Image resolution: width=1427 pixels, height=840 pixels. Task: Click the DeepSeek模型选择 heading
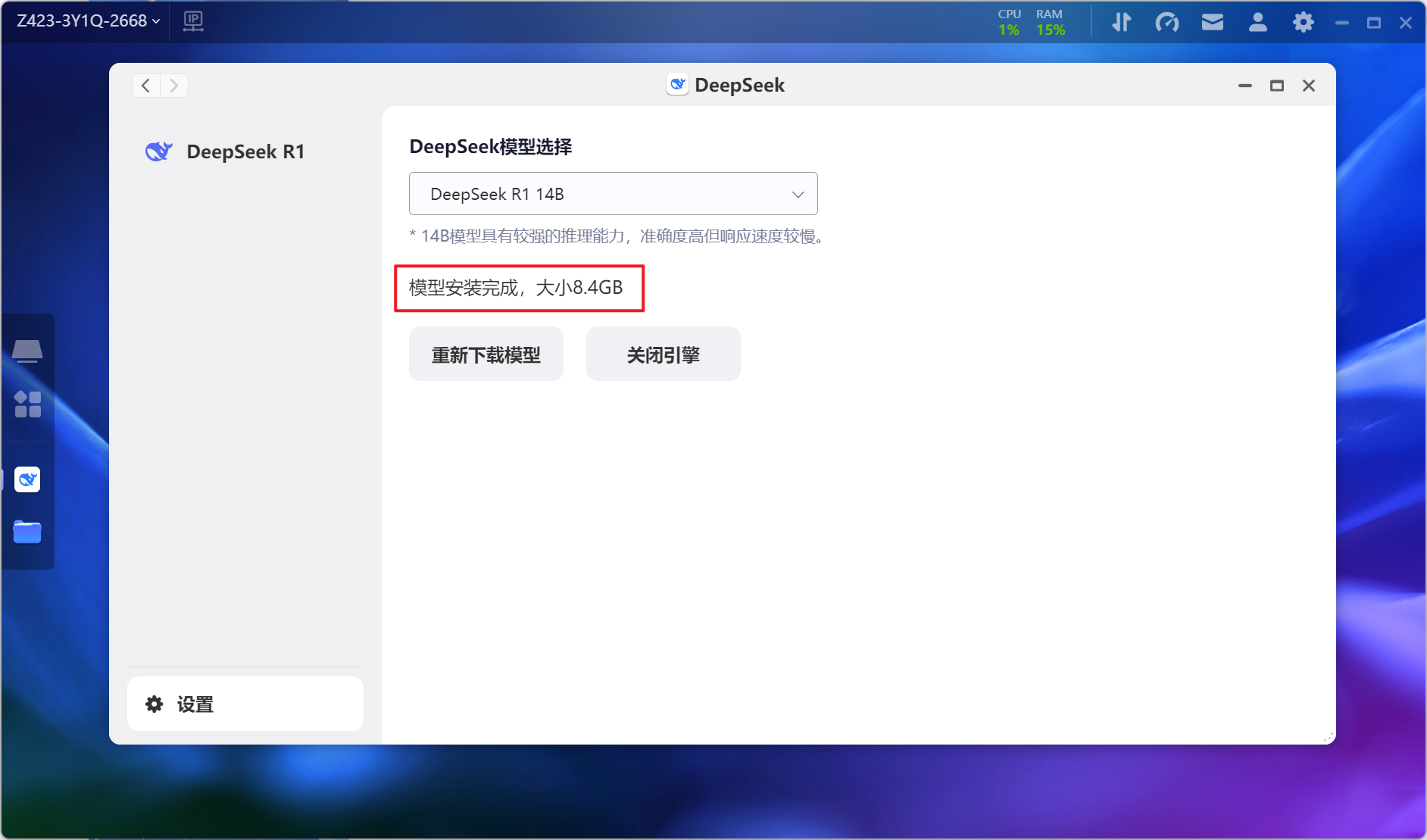pos(491,147)
